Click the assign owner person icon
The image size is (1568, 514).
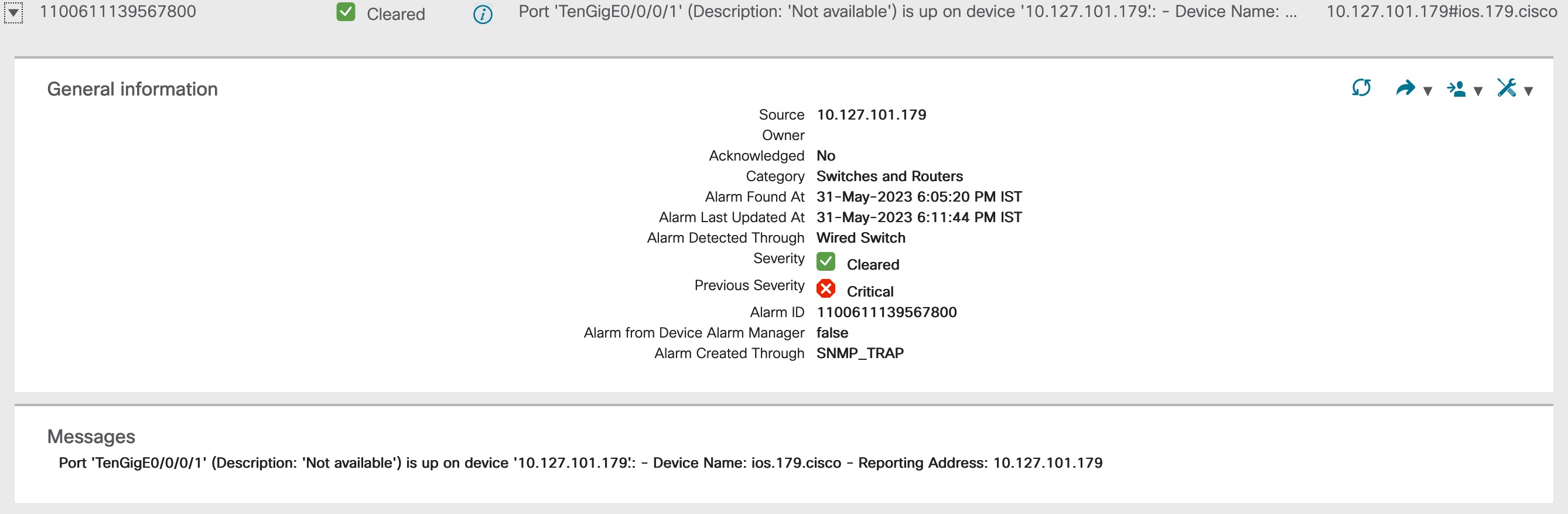(x=1458, y=89)
